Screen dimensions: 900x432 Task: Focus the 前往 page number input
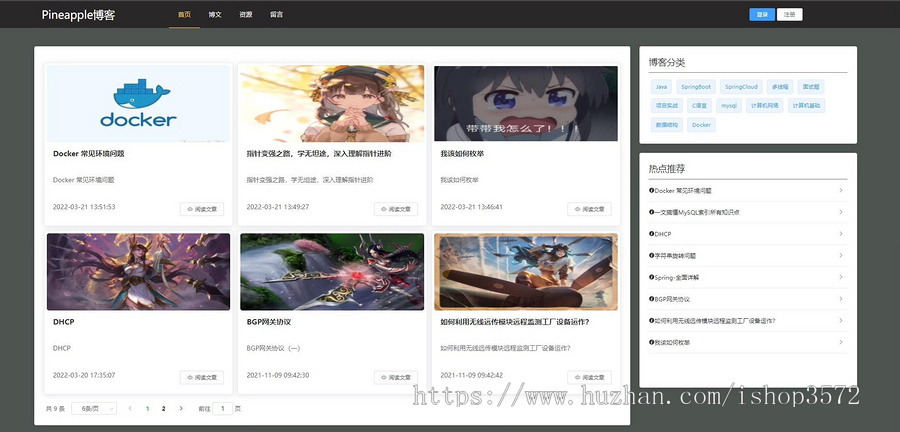coord(223,408)
